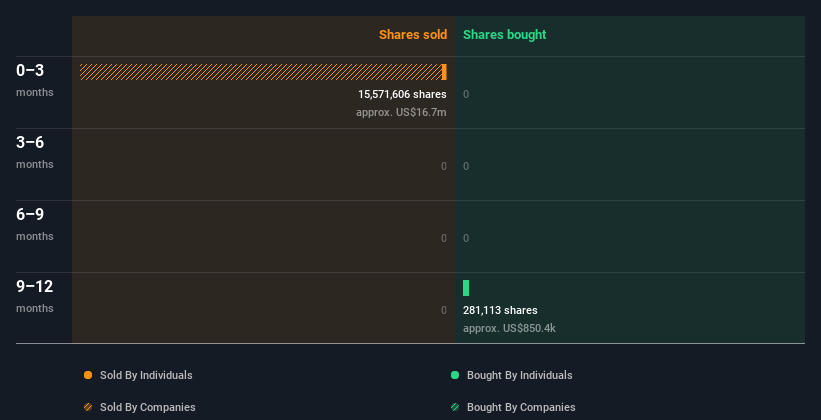
Task: Click the orange Sold By Individuals dot
Action: pos(88,375)
